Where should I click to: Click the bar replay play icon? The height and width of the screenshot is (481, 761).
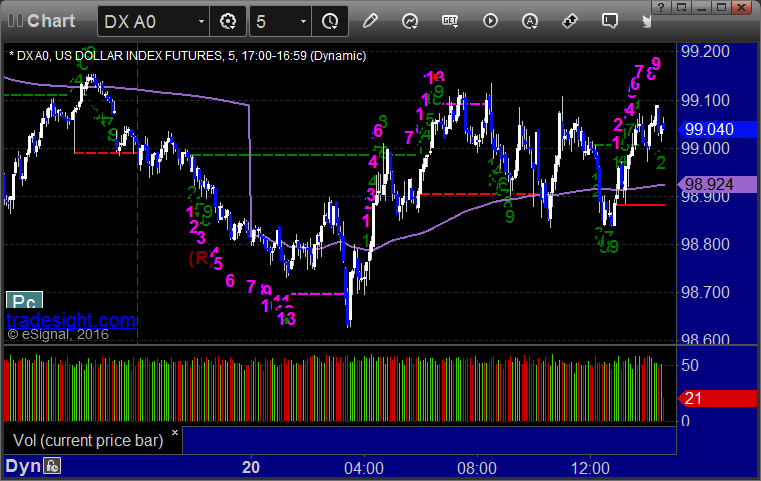pos(490,21)
